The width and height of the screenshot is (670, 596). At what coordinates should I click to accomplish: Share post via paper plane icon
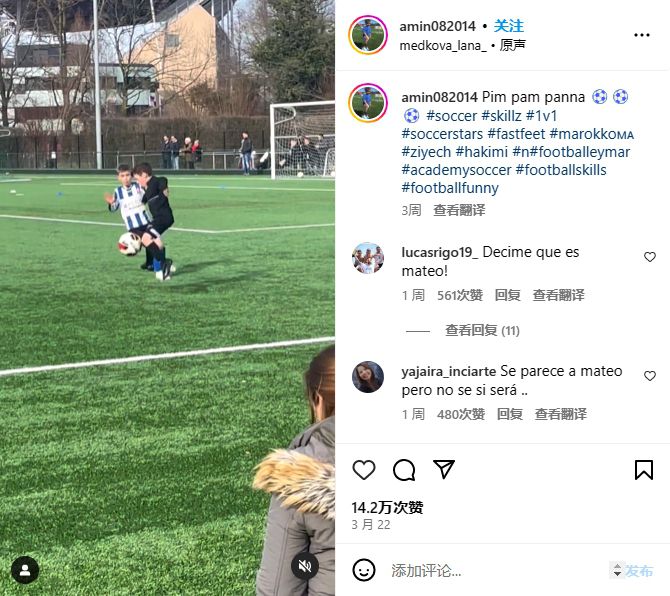[444, 469]
